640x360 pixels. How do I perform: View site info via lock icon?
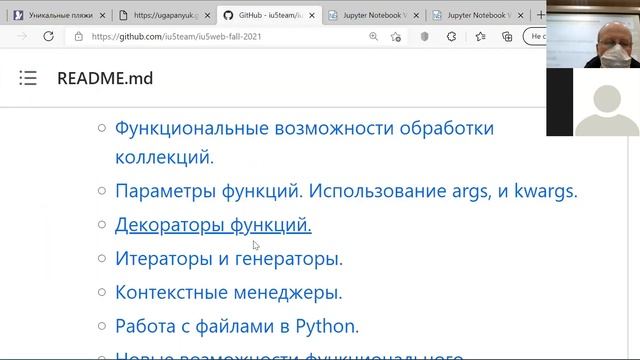click(x=78, y=37)
